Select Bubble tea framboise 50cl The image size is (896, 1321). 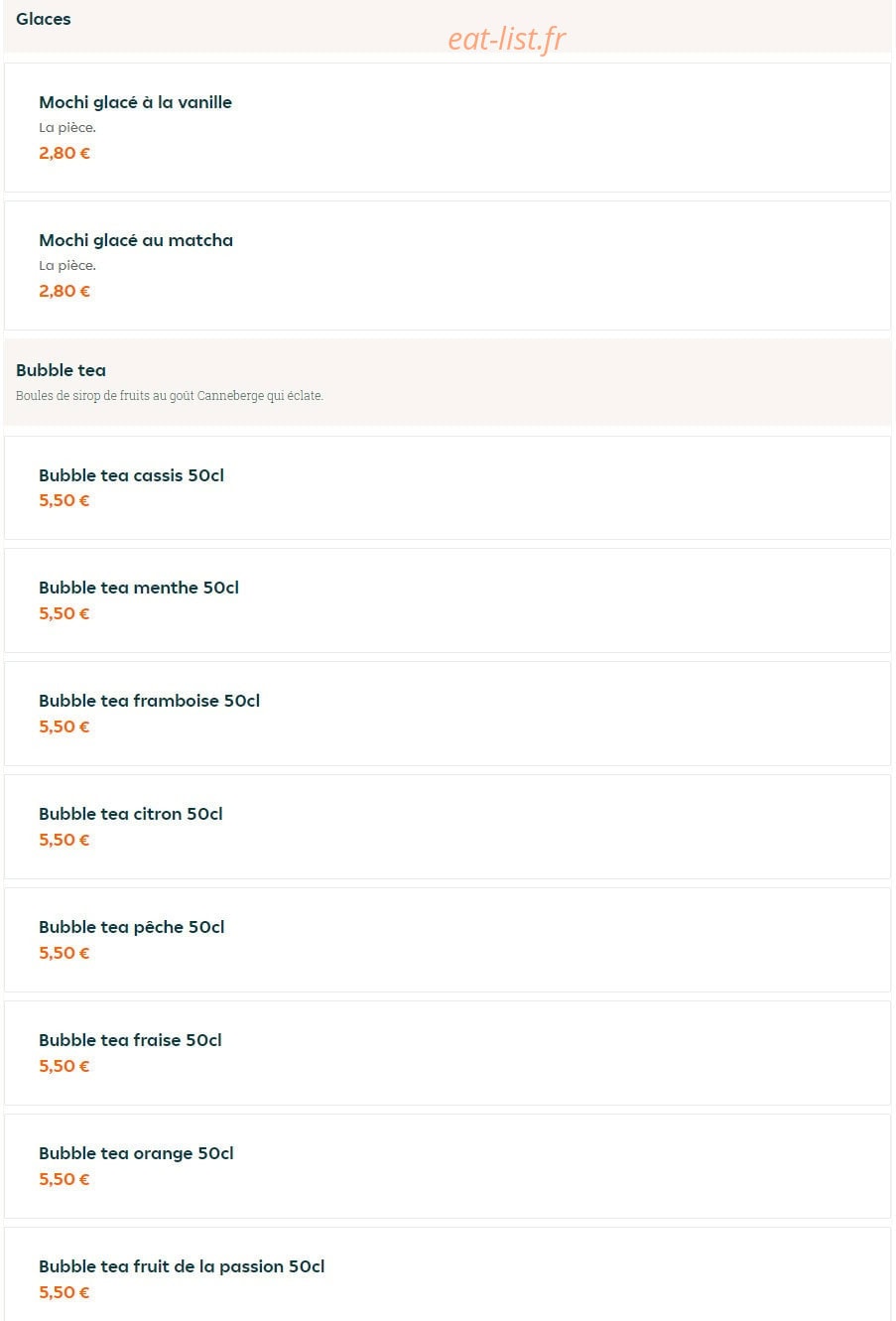448,714
